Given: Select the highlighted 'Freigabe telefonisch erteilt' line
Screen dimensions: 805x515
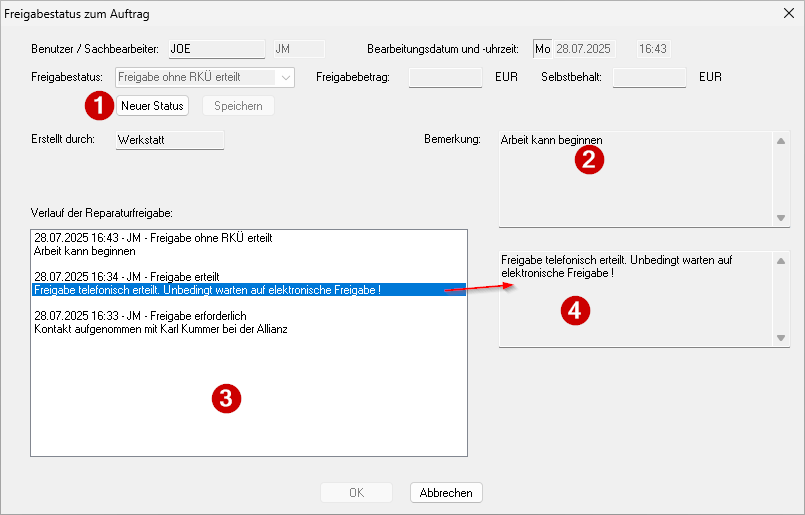Looking at the screenshot, I should [x=249, y=290].
